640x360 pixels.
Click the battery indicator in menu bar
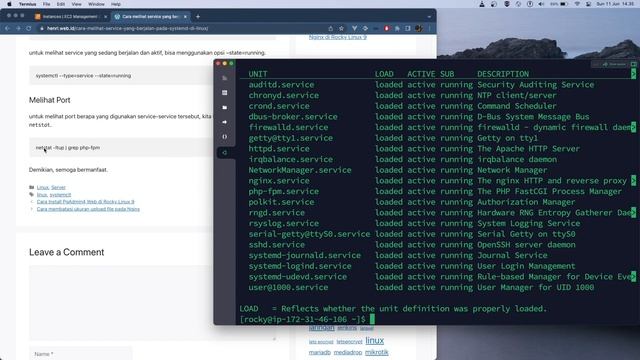coord(559,4)
